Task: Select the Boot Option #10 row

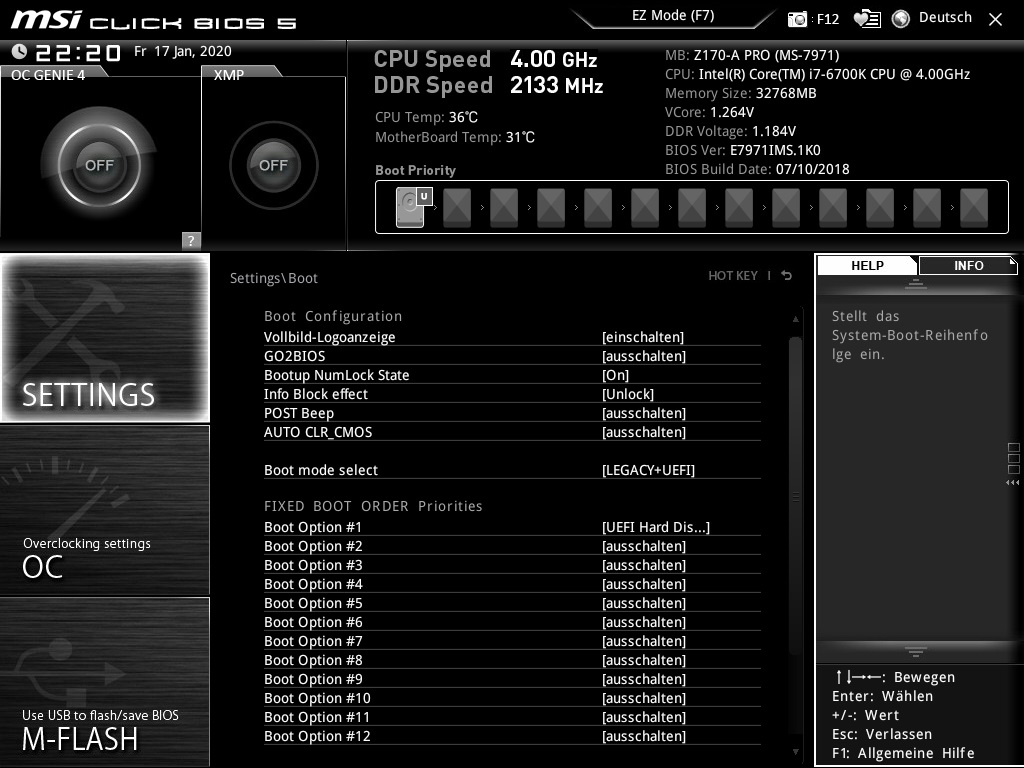Action: 512,697
